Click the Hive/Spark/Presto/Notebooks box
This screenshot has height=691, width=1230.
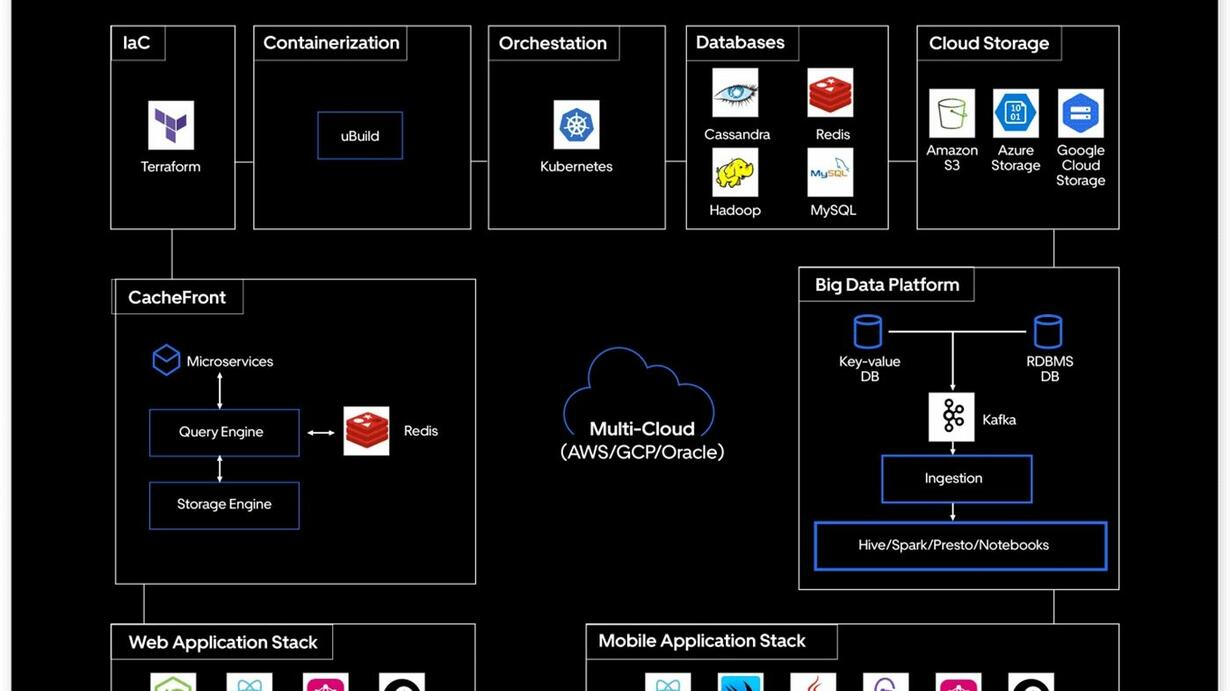(960, 546)
